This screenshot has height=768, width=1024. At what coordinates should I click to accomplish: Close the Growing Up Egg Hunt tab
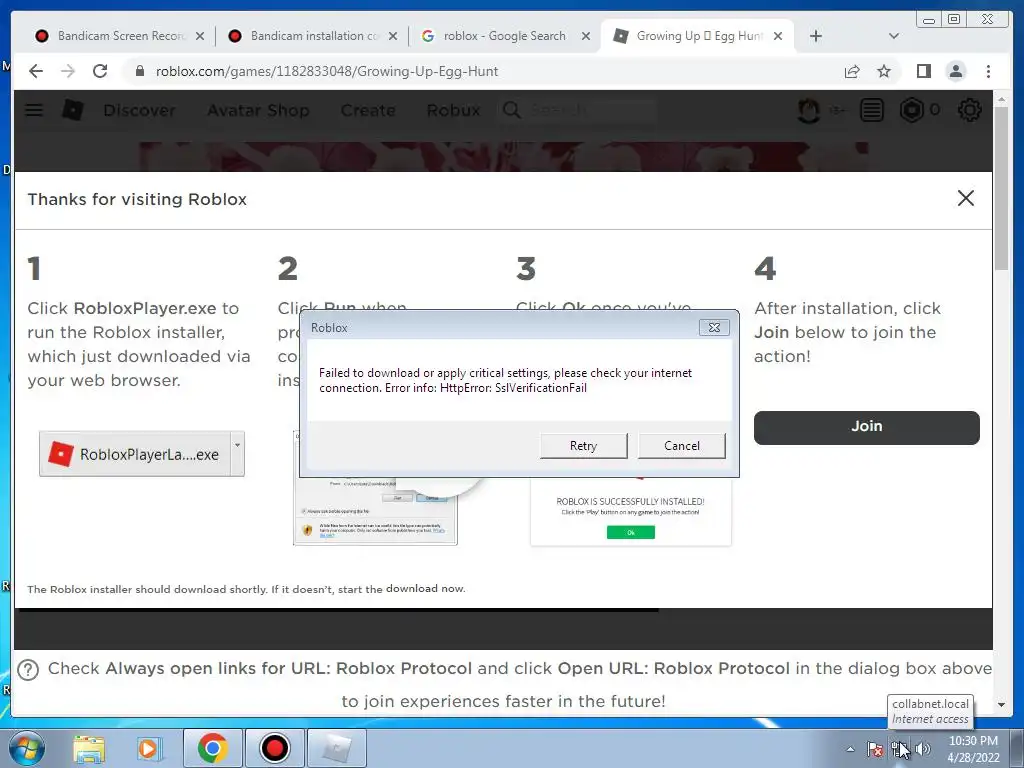click(778, 36)
